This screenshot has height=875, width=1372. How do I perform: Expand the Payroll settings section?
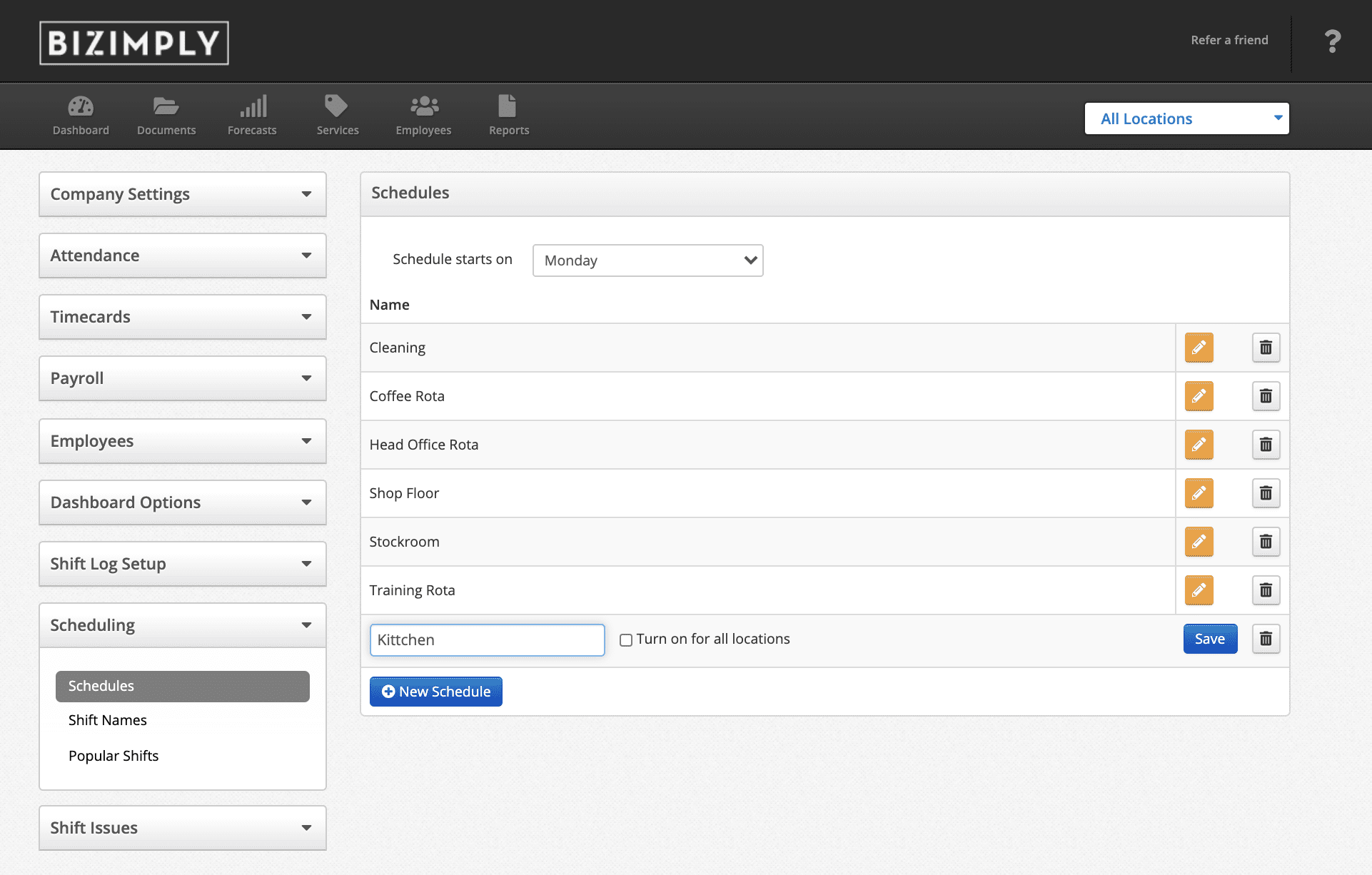point(183,378)
